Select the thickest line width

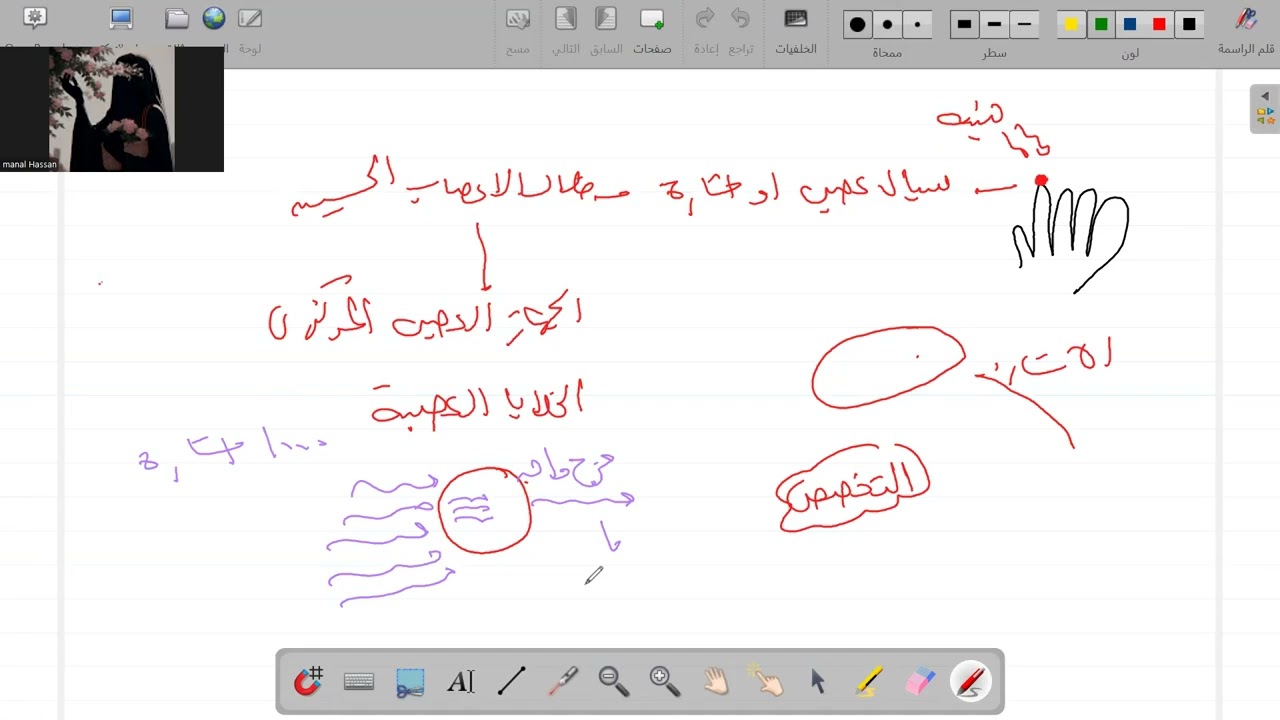[964, 24]
